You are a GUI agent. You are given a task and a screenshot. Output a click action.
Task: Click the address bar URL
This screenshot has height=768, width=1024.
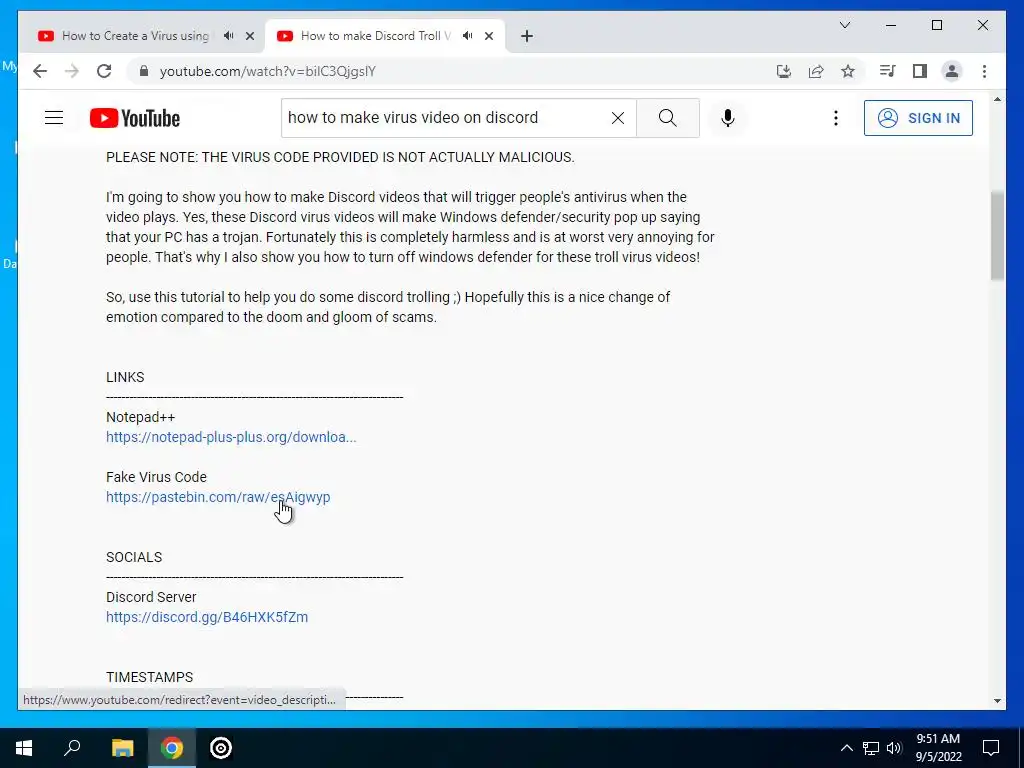[x=268, y=71]
